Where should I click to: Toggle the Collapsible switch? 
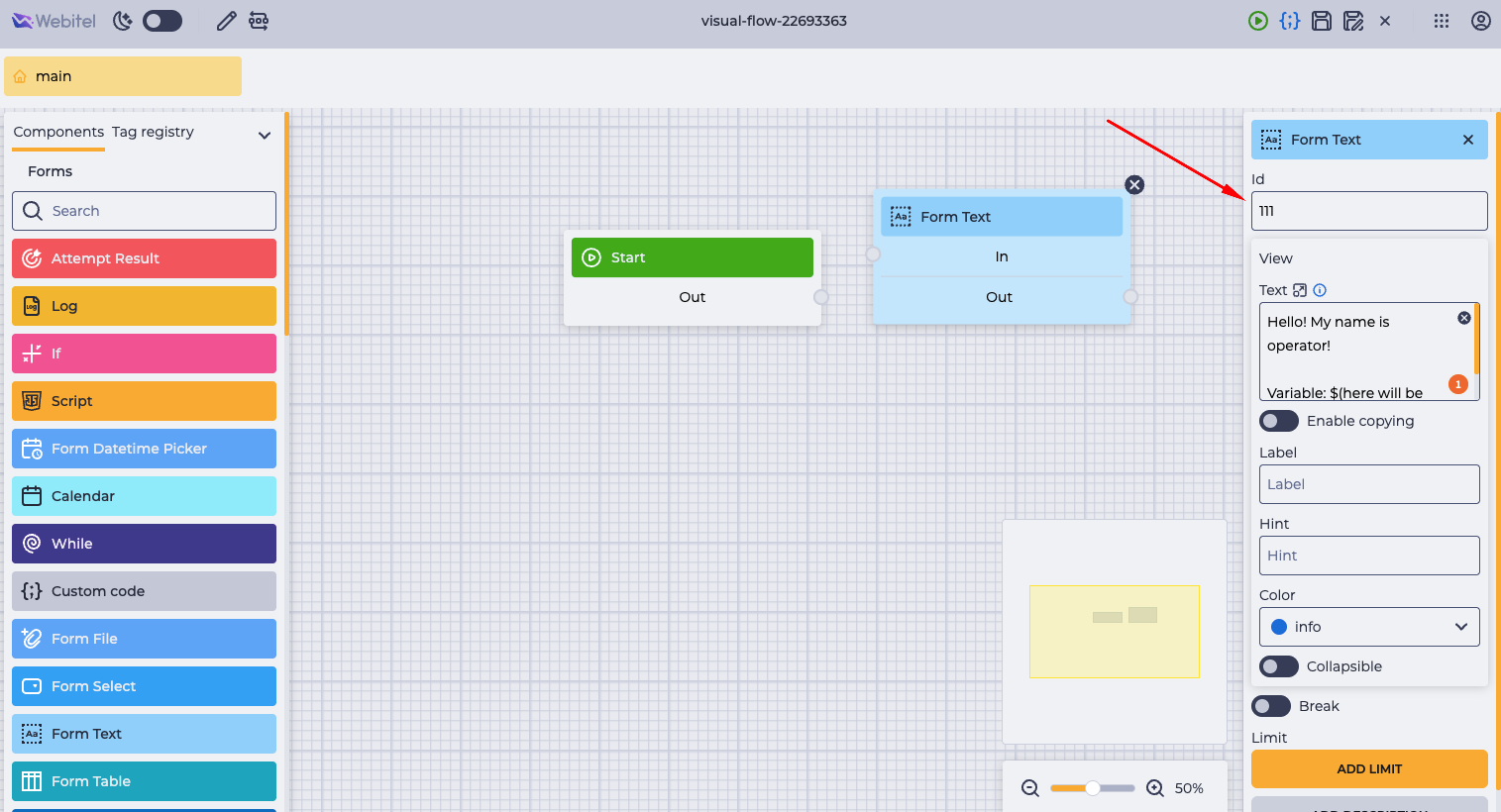1279,666
